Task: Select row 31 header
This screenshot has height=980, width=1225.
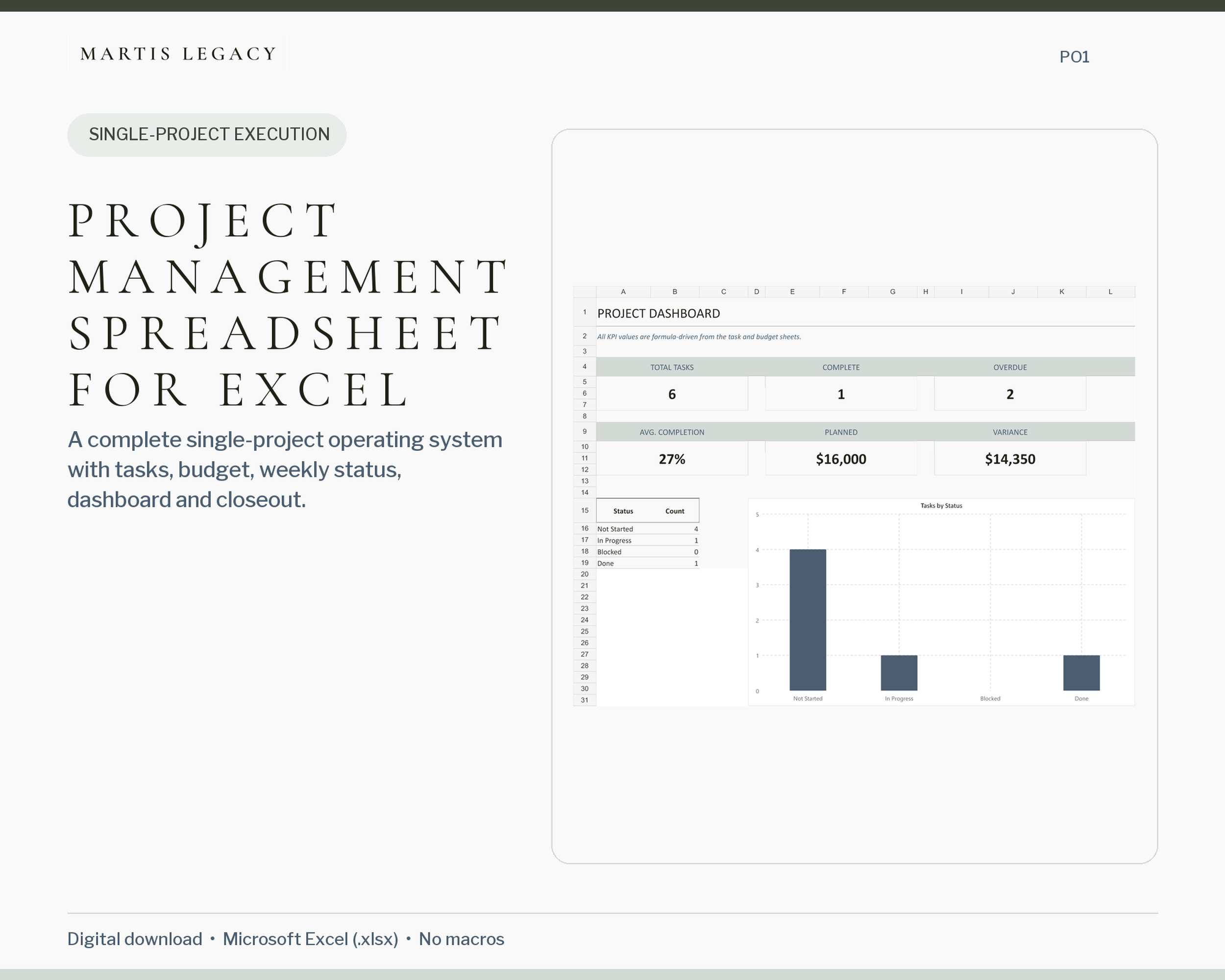Action: pyautogui.click(x=585, y=700)
